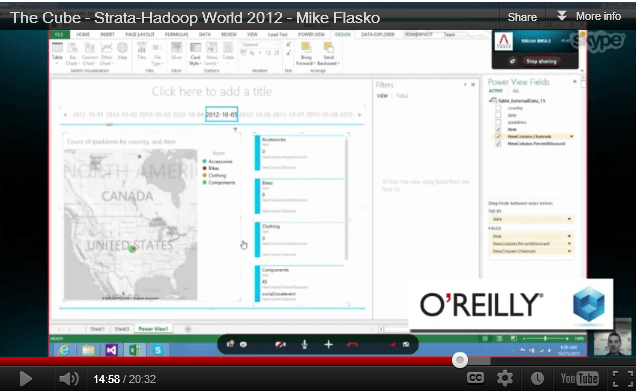This screenshot has height=391, width=636.
Task: Open the POWER VIEW ribbon tab
Action: pyautogui.click(x=311, y=34)
